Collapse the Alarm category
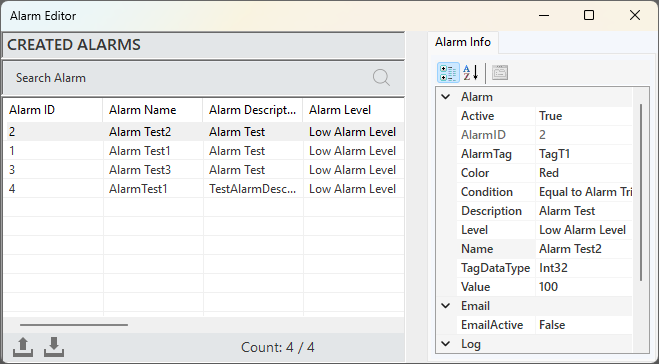 [446, 97]
